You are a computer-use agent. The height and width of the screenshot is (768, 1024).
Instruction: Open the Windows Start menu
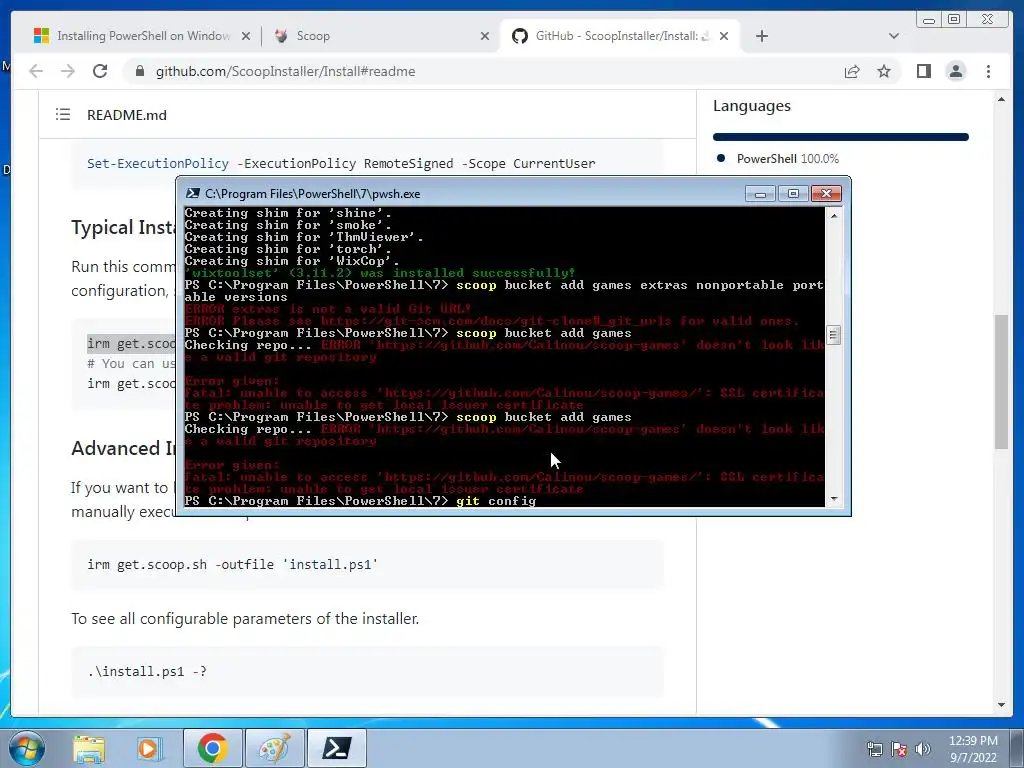(27, 748)
